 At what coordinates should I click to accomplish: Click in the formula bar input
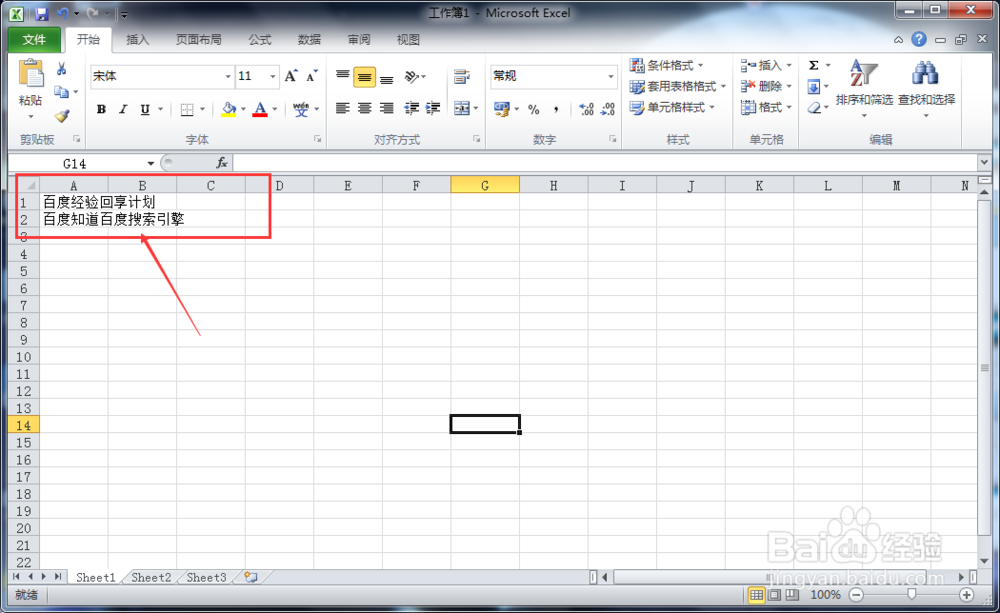(605, 163)
